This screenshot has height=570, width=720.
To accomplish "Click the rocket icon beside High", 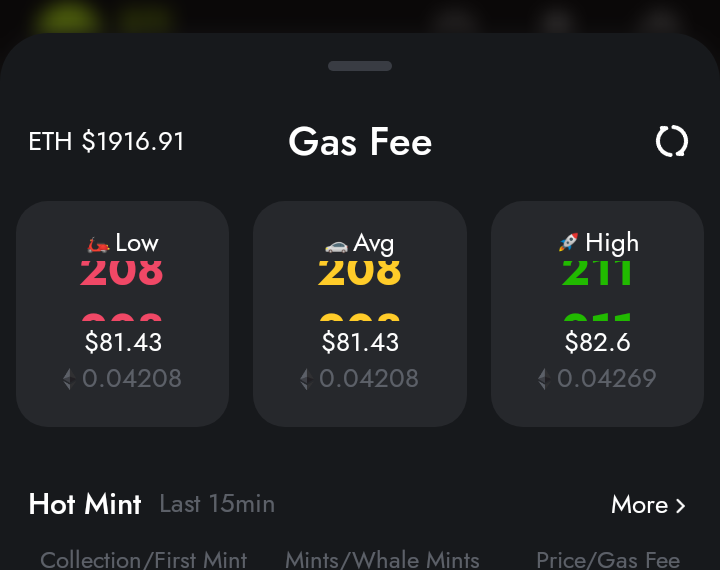I will (568, 242).
